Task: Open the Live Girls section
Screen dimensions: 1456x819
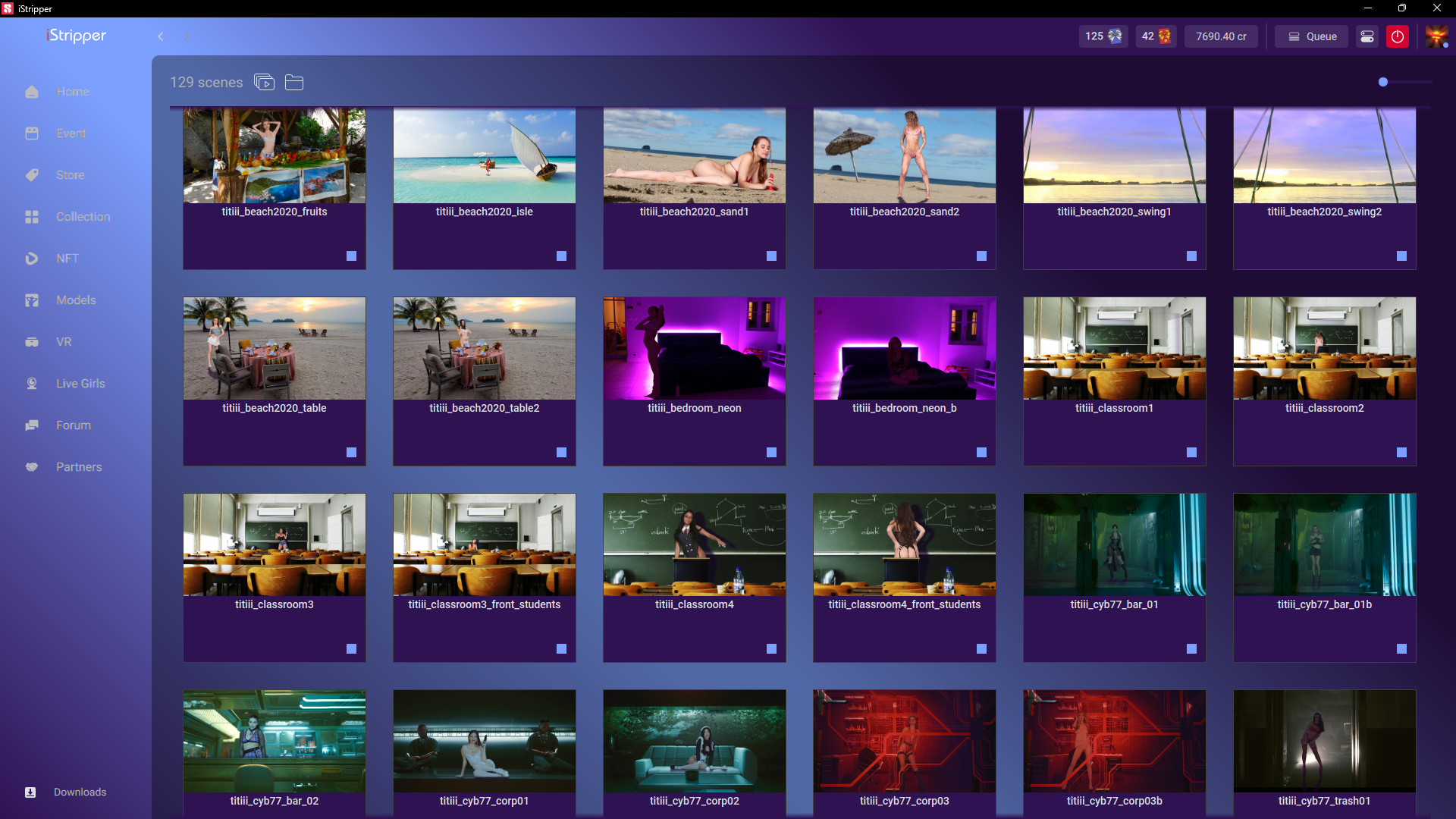Action: point(80,384)
